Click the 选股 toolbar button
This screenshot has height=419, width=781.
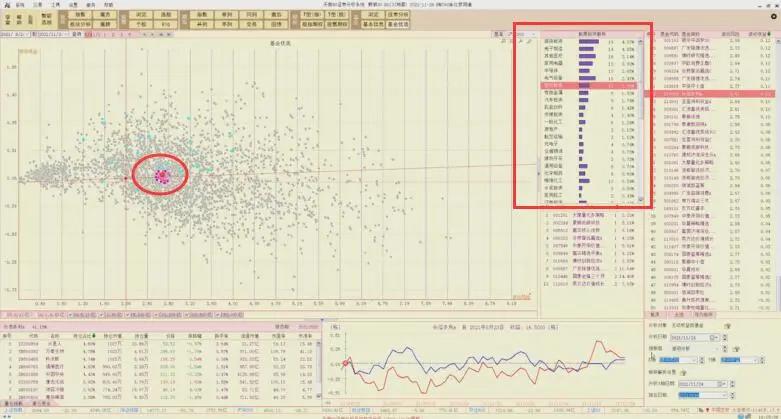pos(166,15)
